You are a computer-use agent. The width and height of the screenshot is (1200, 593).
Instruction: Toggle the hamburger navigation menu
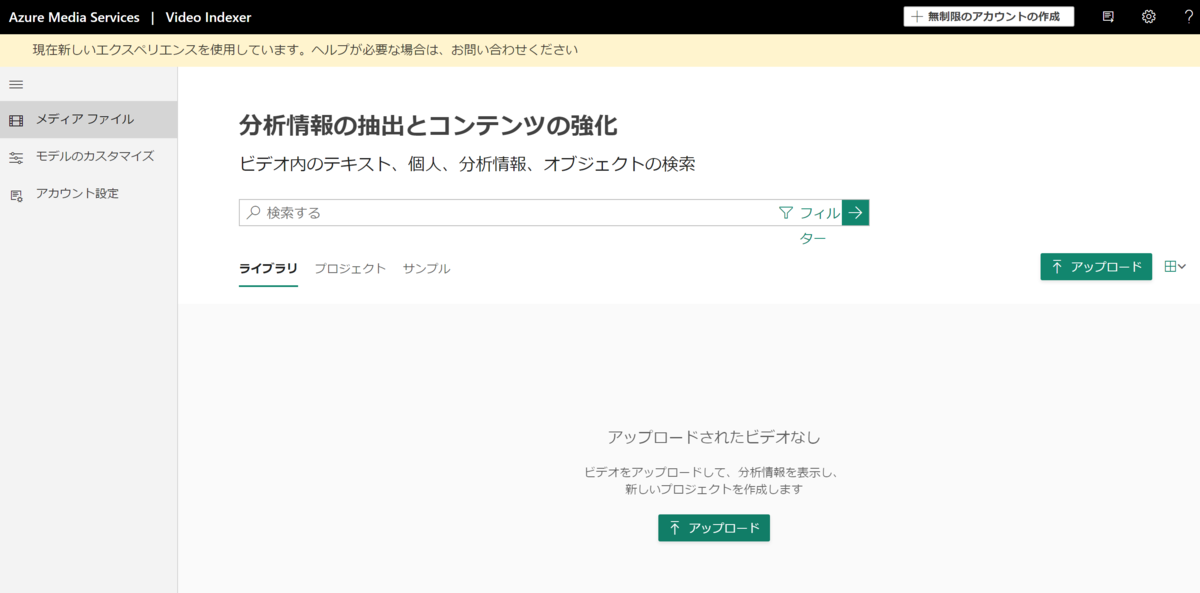coord(16,84)
